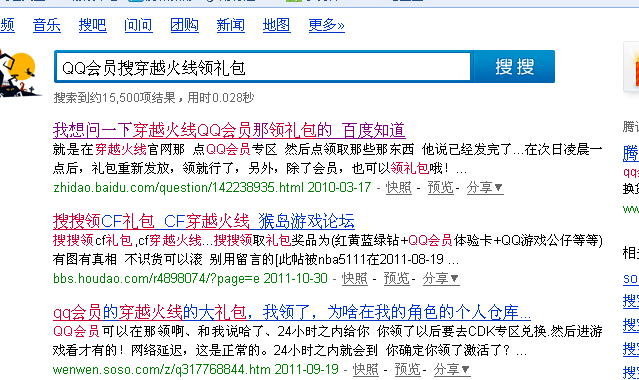Open the 百度知道 first result title
Image resolution: width=639 pixels, height=380 pixels.
click(229, 130)
